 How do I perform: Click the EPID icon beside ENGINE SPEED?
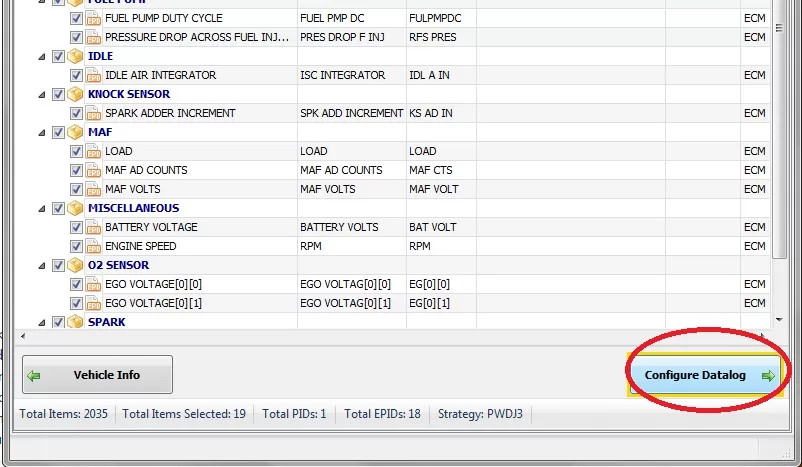93,246
